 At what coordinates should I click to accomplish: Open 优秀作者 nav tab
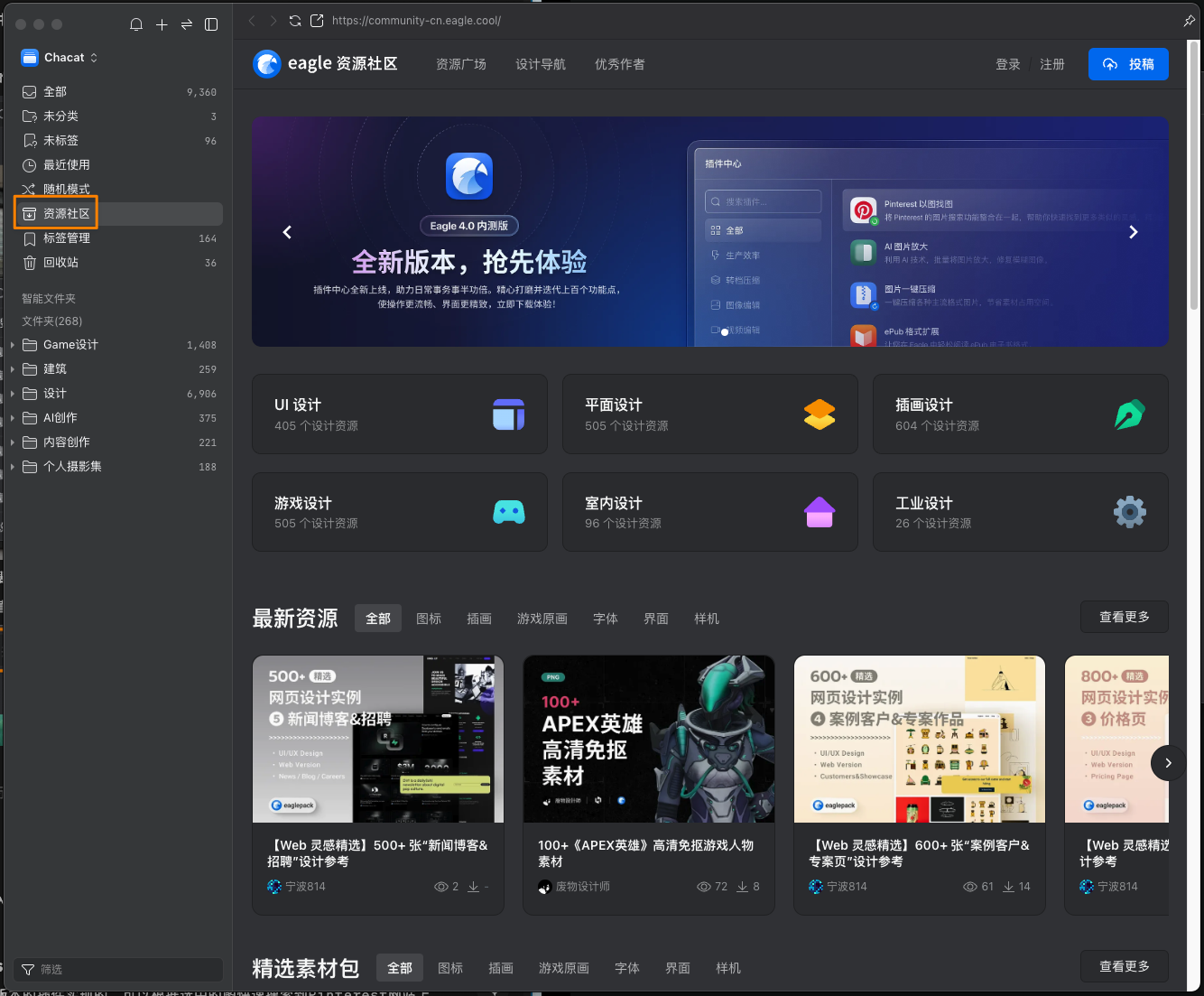coord(620,64)
